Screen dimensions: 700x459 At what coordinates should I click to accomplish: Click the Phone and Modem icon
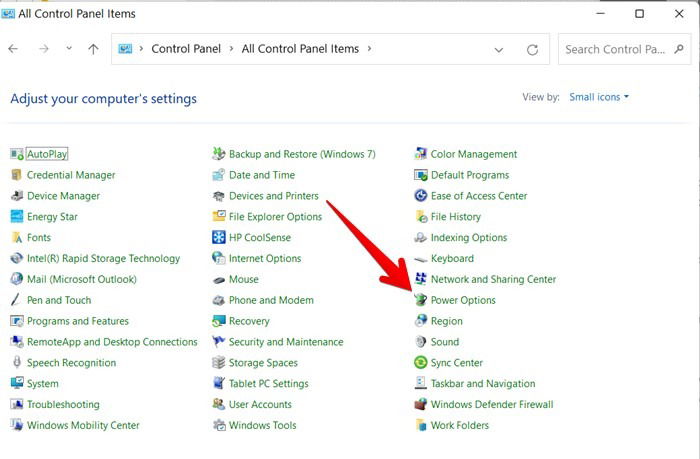tap(219, 300)
